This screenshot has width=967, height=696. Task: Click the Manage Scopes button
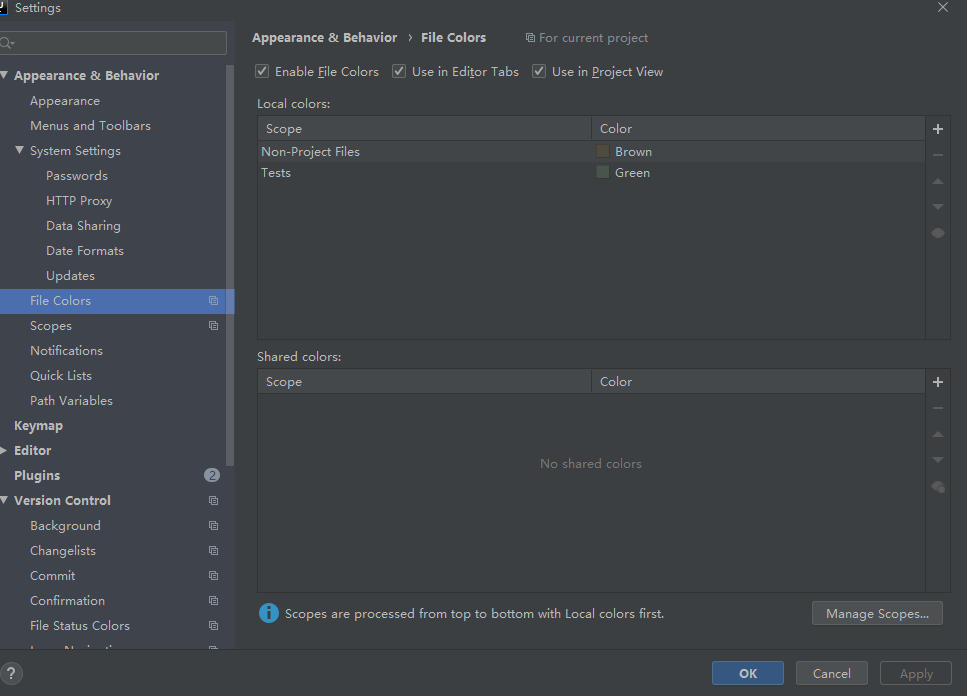(x=877, y=614)
